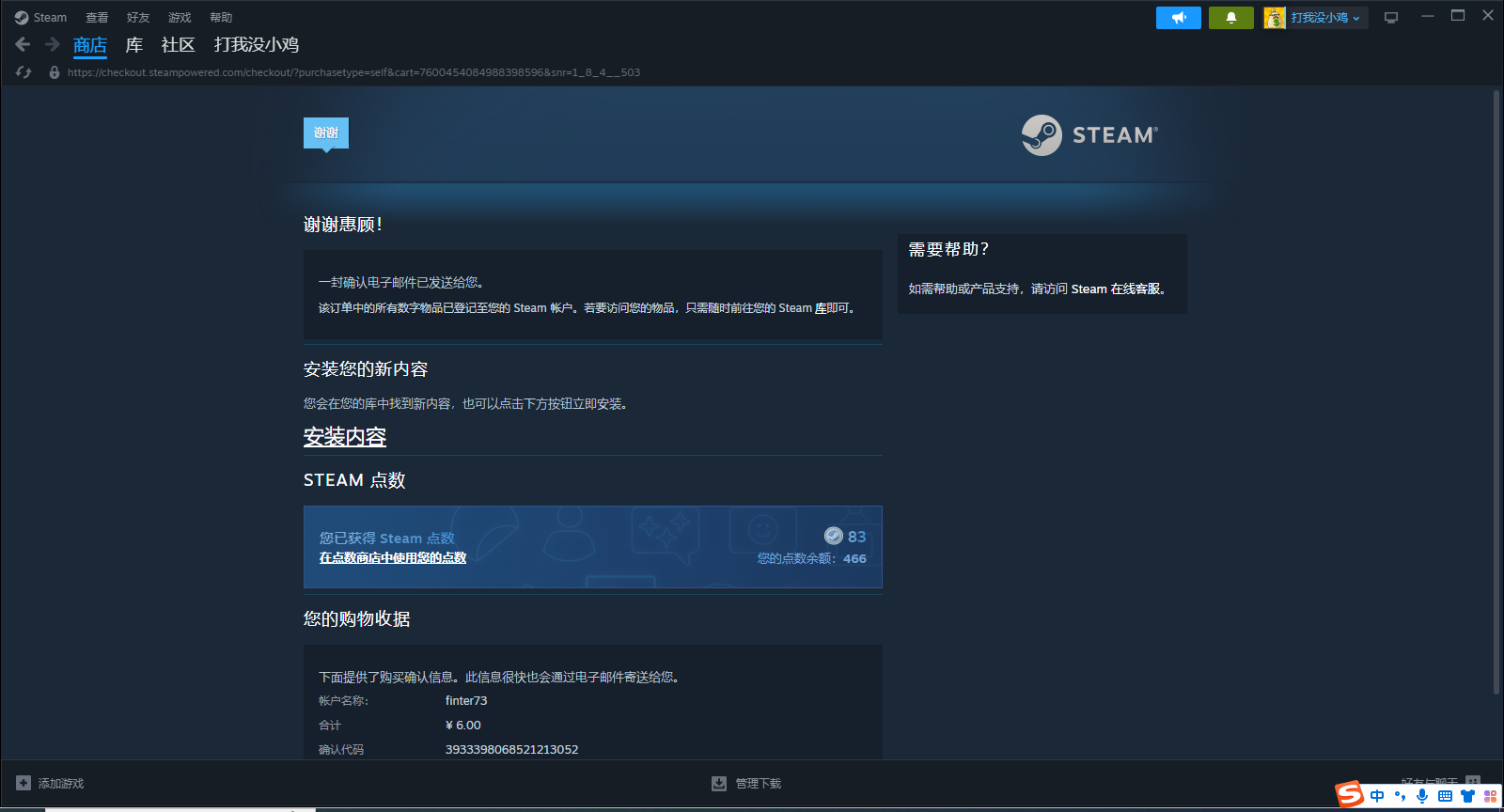
Task: Open the IME soft keyboard icon
Action: pos(1445,796)
